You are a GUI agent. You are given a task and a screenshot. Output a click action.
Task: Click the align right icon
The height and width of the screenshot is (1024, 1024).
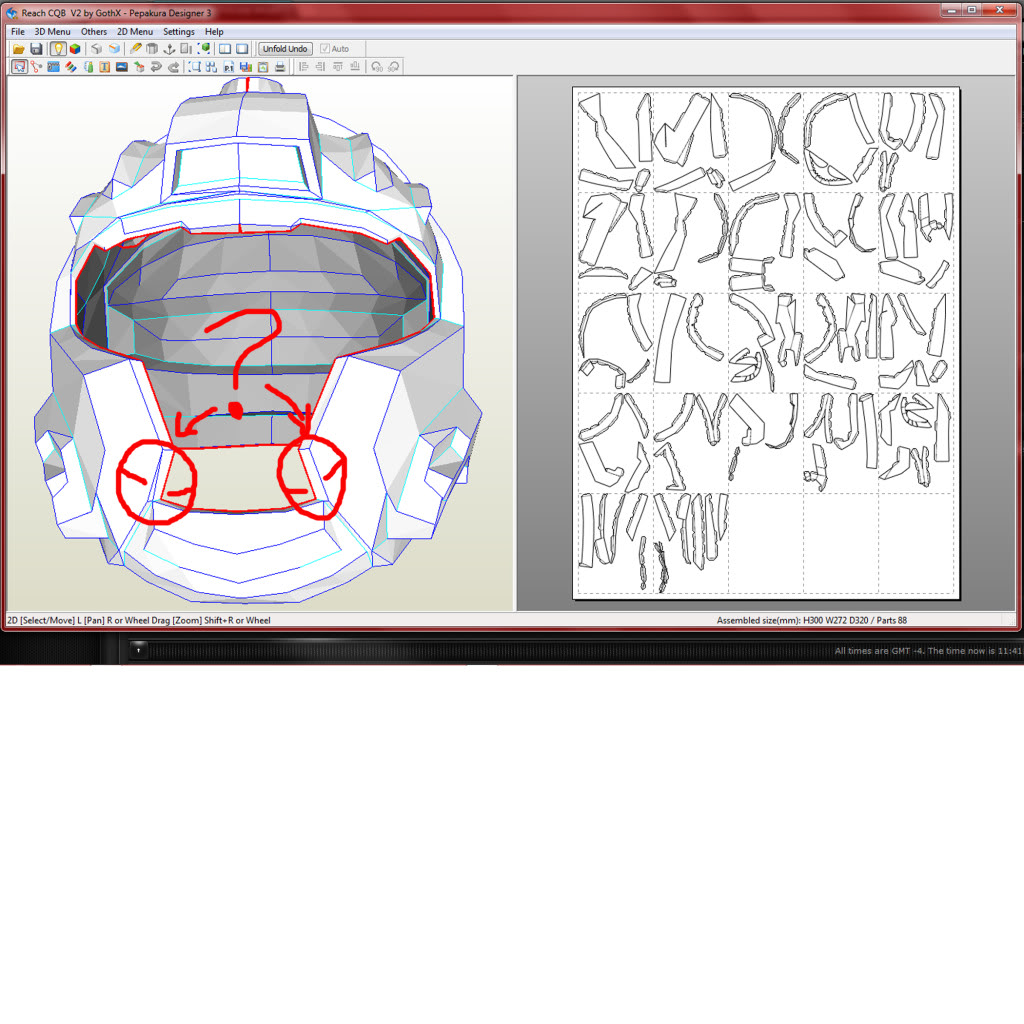point(321,67)
